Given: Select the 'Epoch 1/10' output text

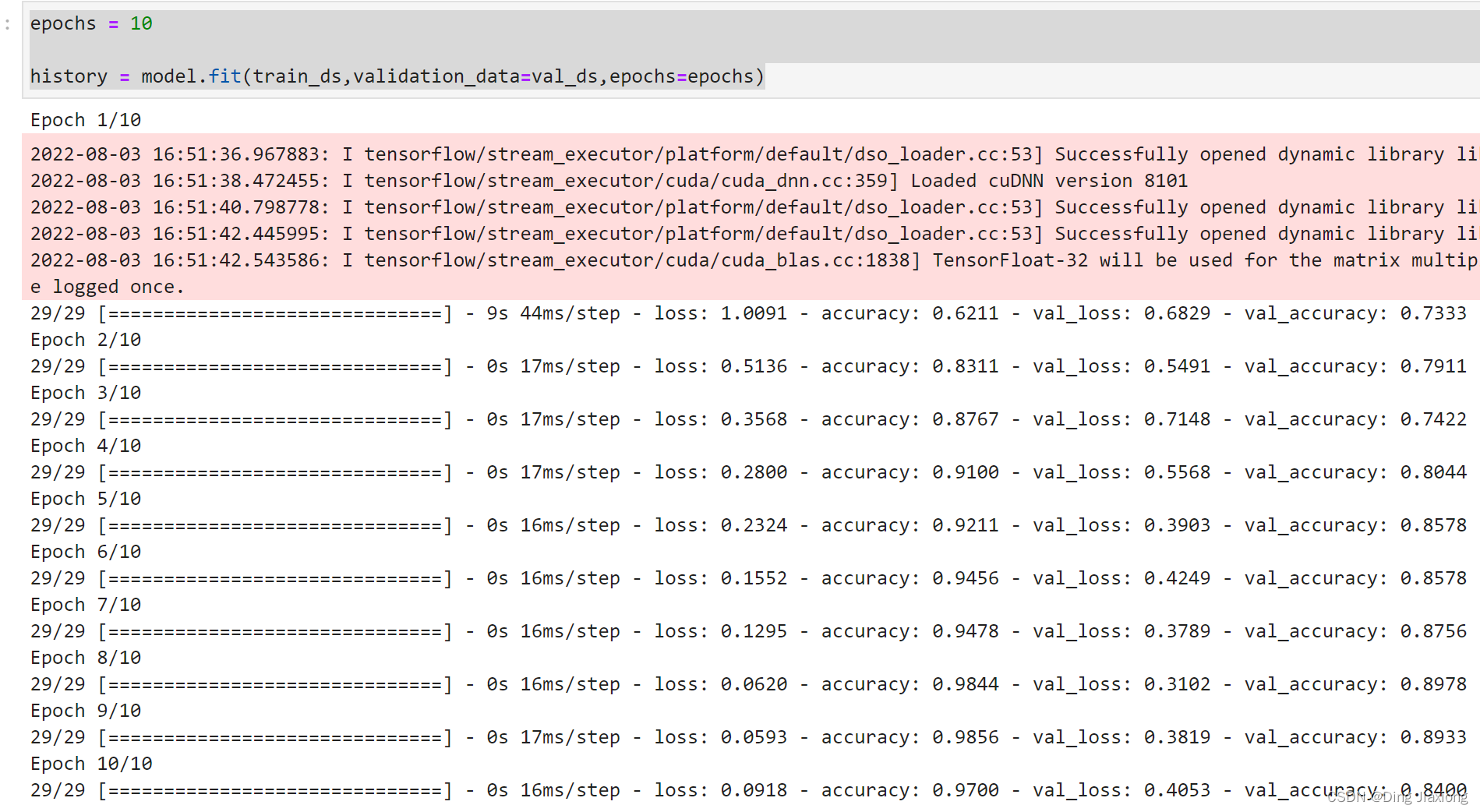Looking at the screenshot, I should click(86, 120).
